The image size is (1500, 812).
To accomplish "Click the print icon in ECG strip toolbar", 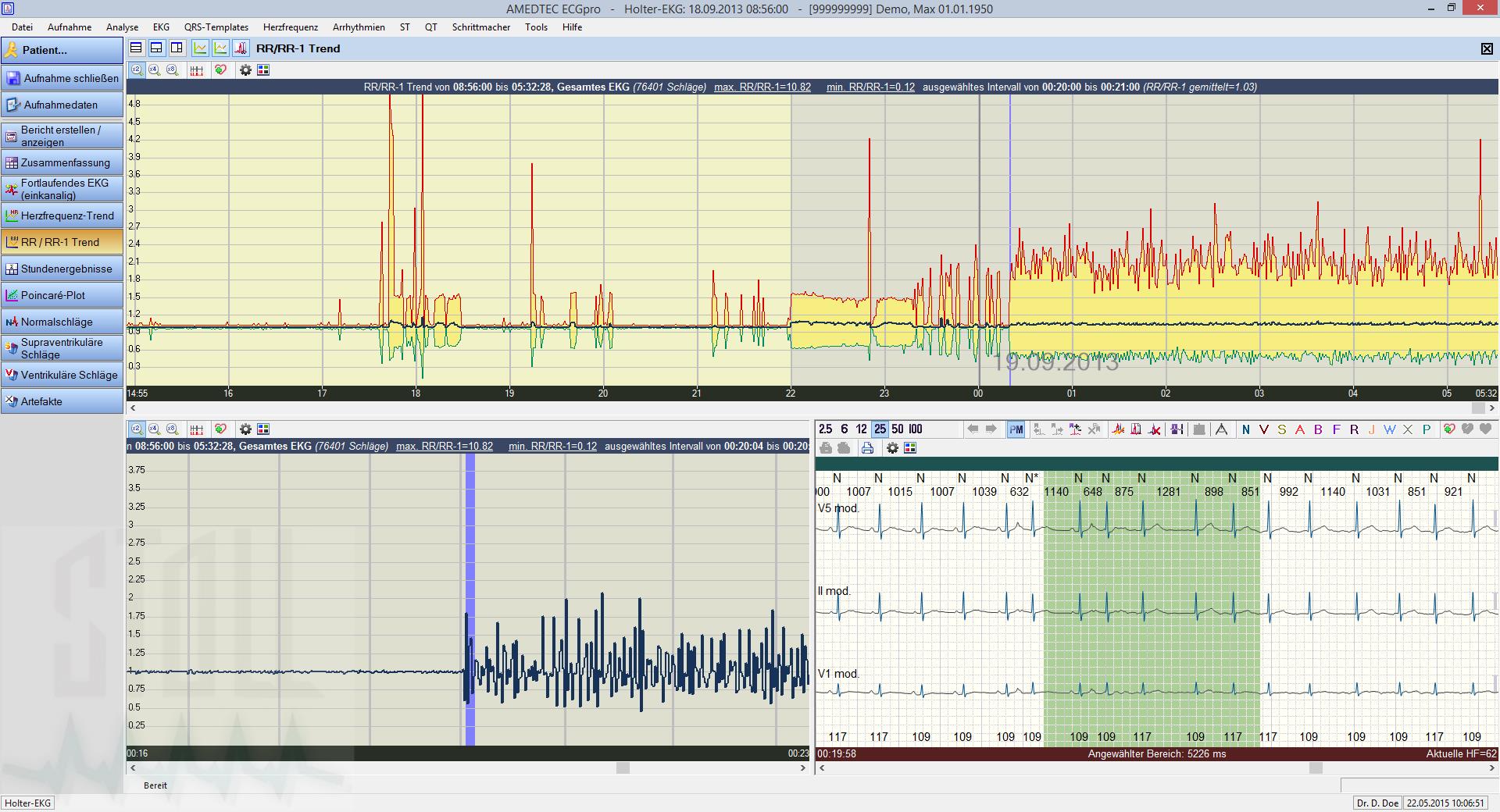I will click(867, 448).
